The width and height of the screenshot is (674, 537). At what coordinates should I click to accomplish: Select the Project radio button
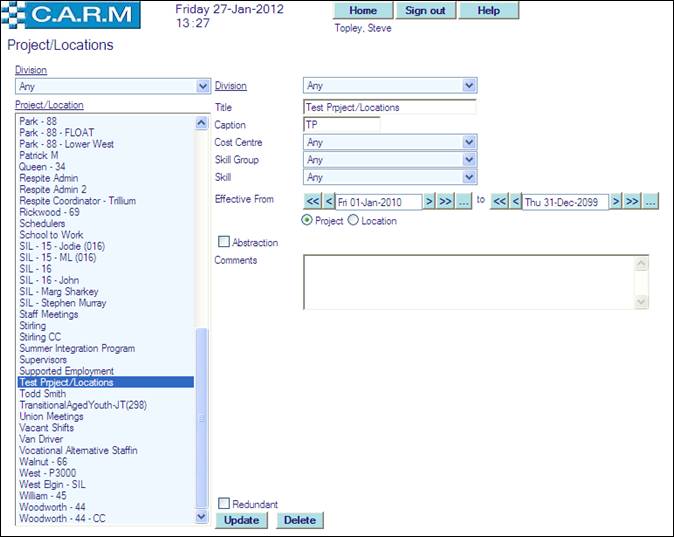click(307, 221)
